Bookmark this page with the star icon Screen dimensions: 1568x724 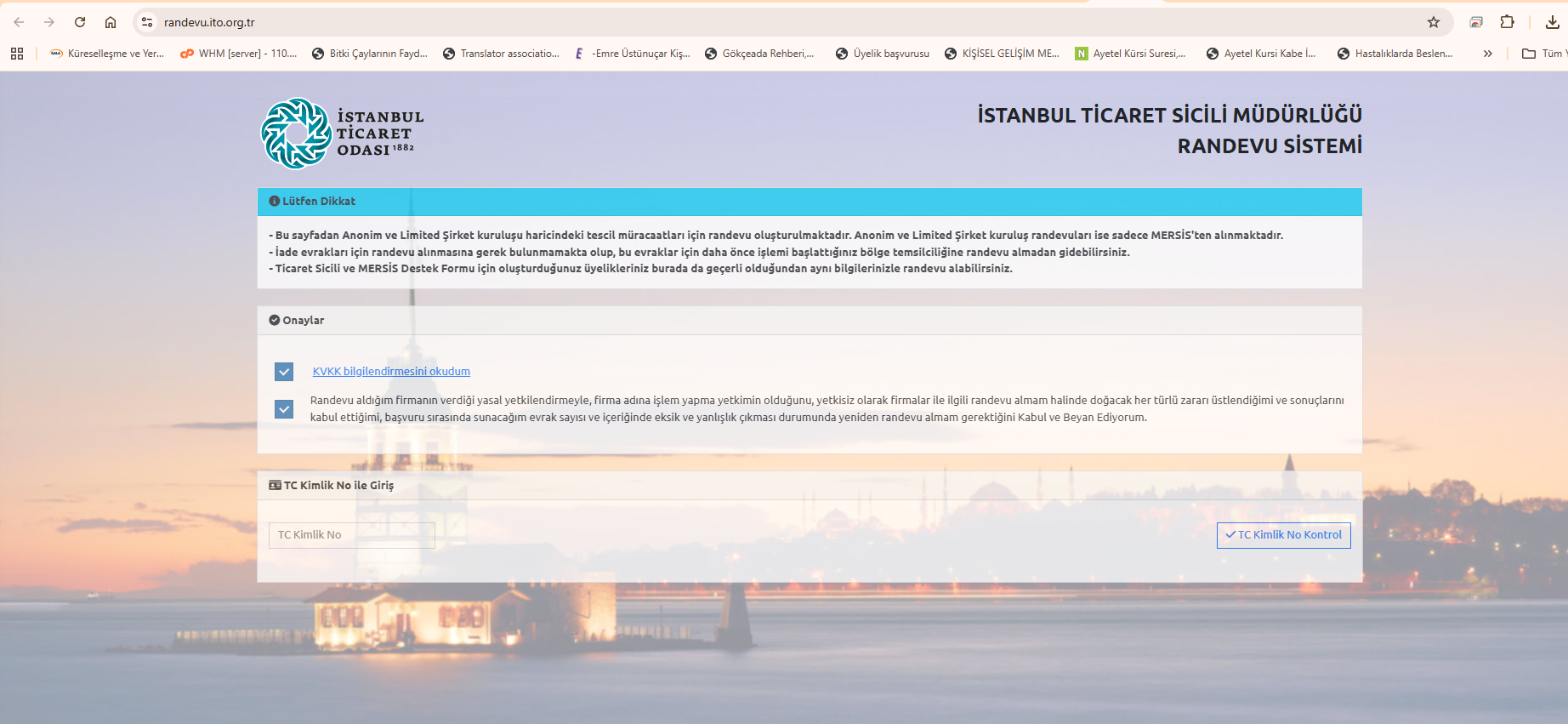(1434, 22)
